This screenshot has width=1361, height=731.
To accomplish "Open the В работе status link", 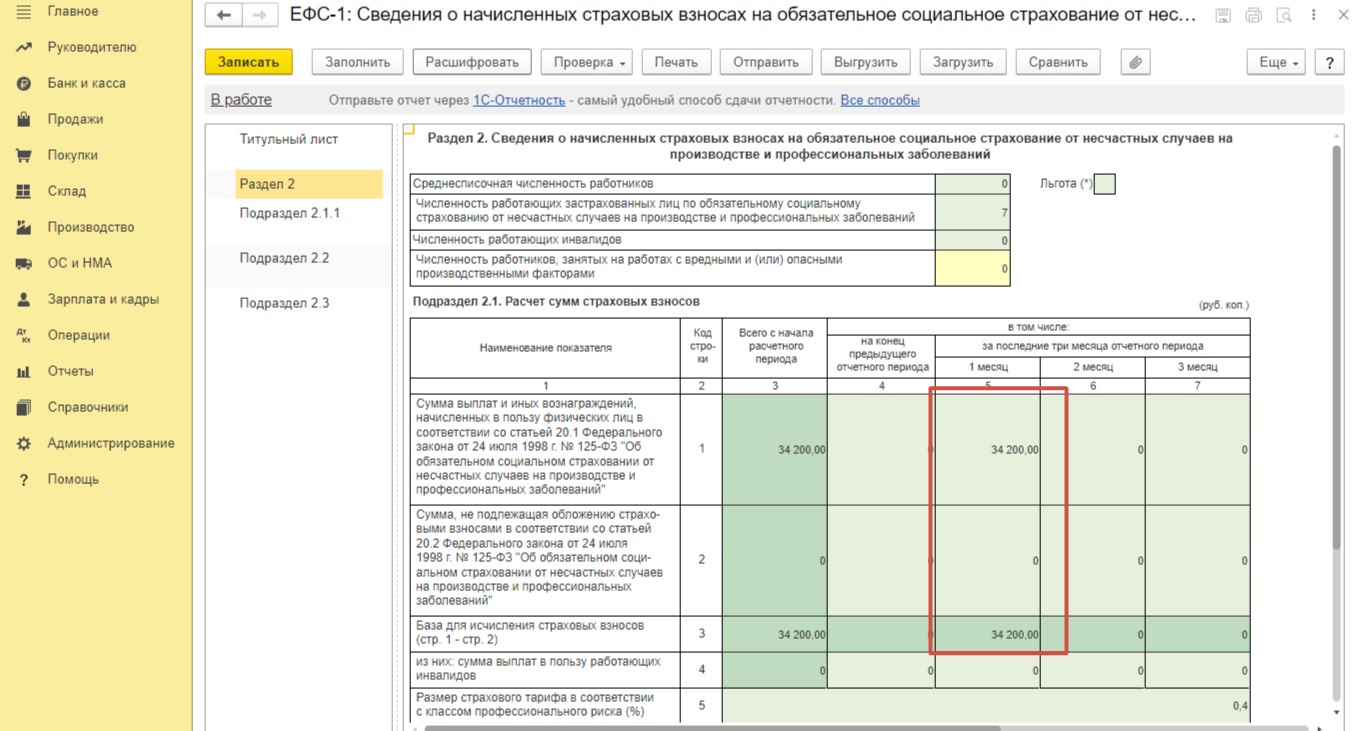I will point(241,100).
